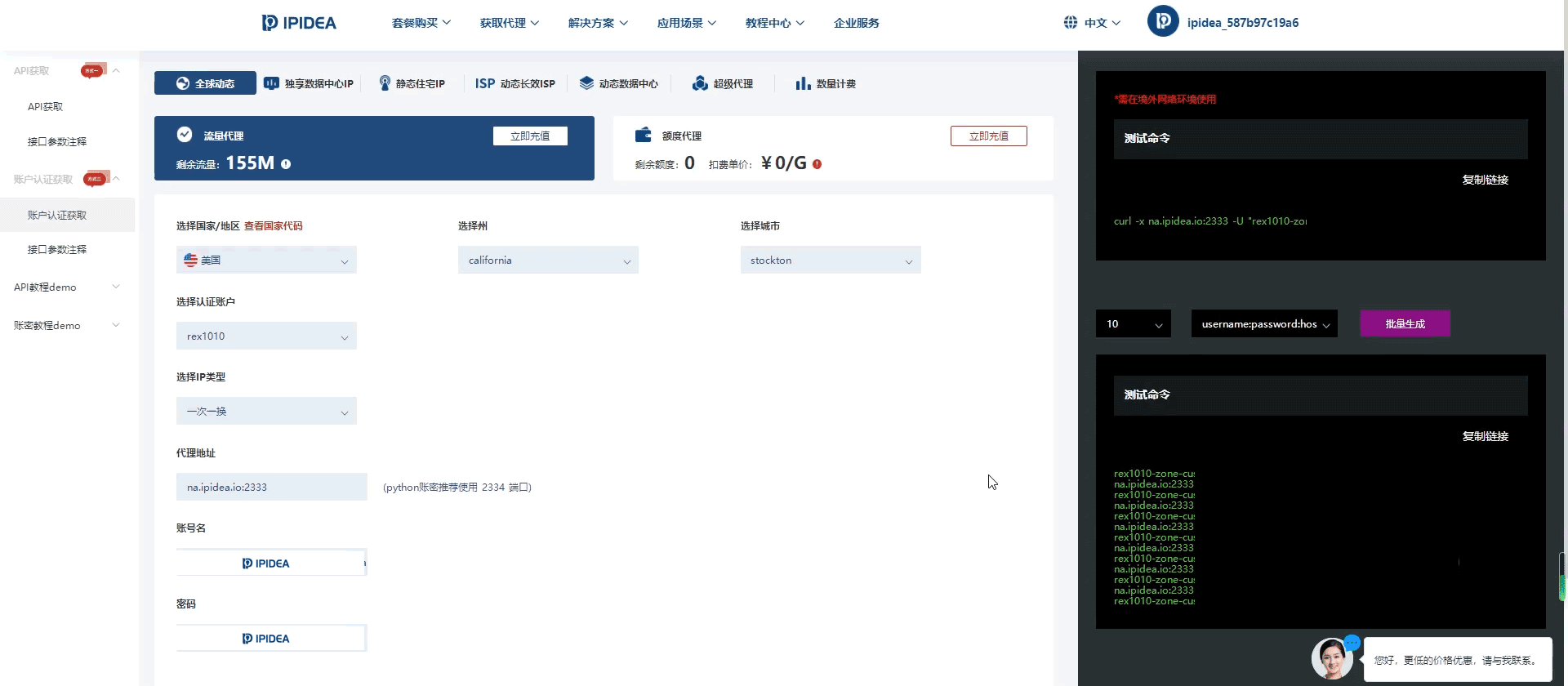Switch to 数量计费 tab
The width and height of the screenshot is (1568, 686).
point(826,83)
